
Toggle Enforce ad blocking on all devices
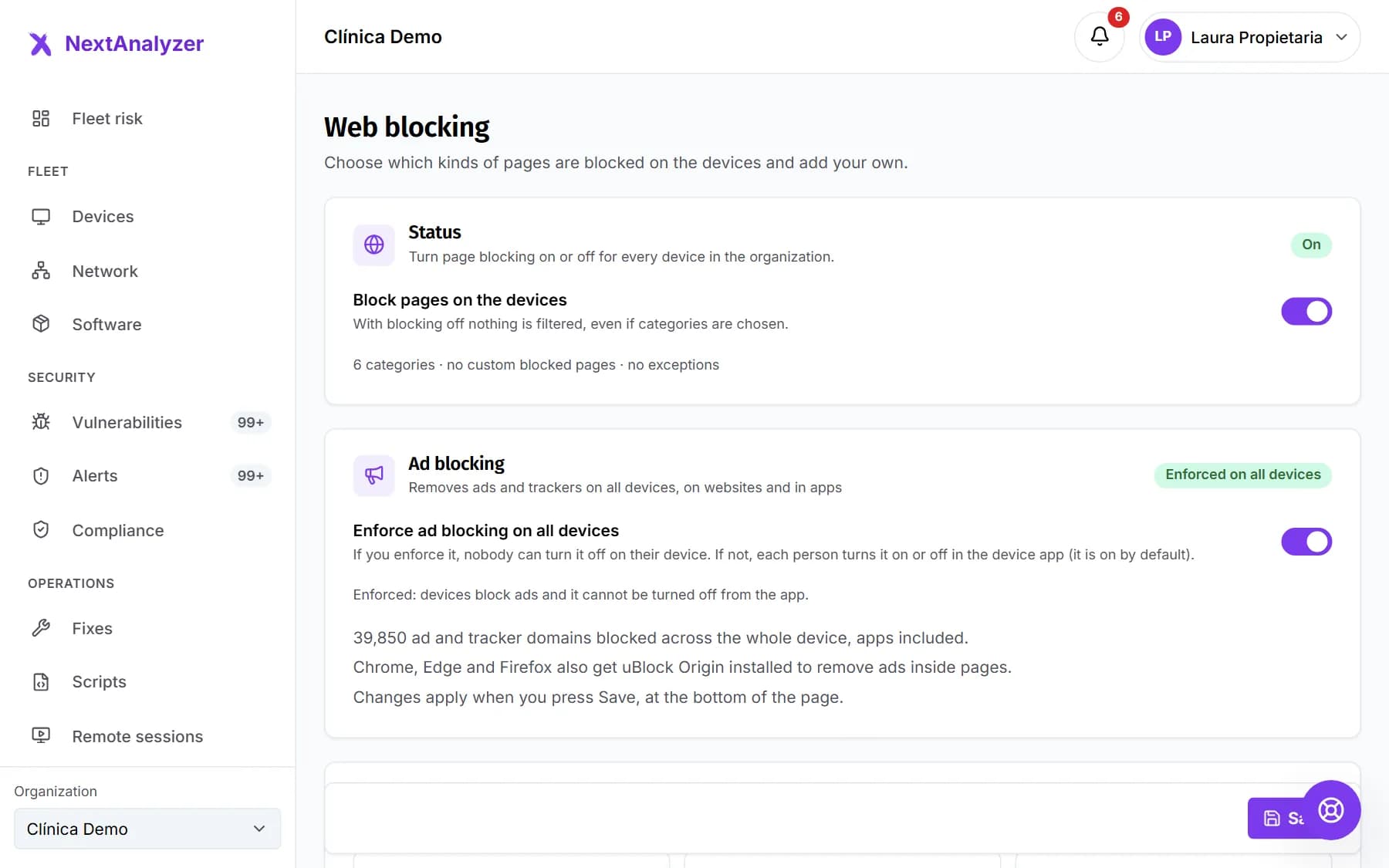(1306, 542)
